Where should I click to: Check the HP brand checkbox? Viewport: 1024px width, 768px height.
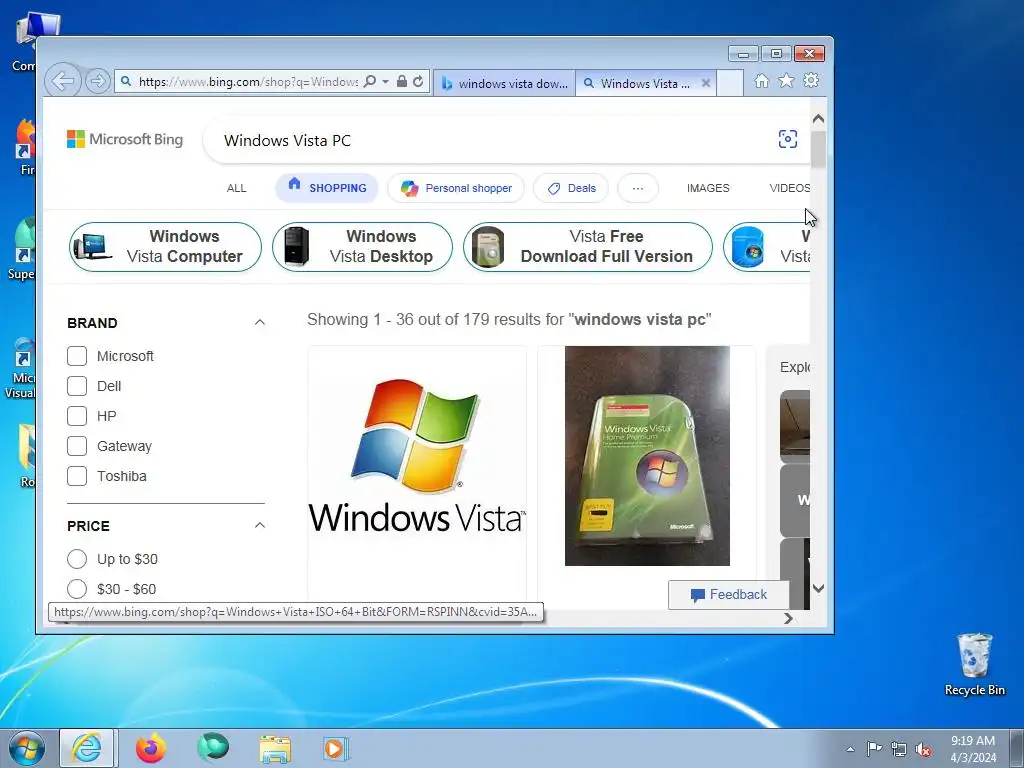coord(77,416)
